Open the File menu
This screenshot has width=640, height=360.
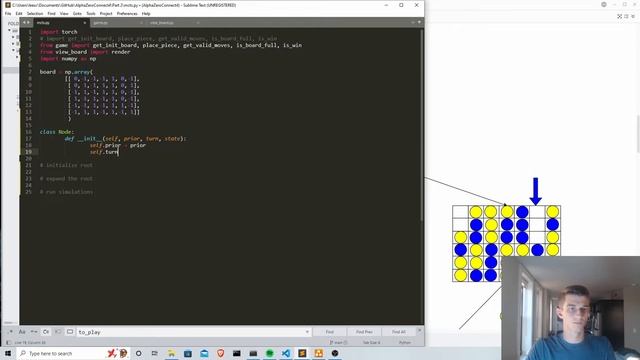pyautogui.click(x=8, y=13)
